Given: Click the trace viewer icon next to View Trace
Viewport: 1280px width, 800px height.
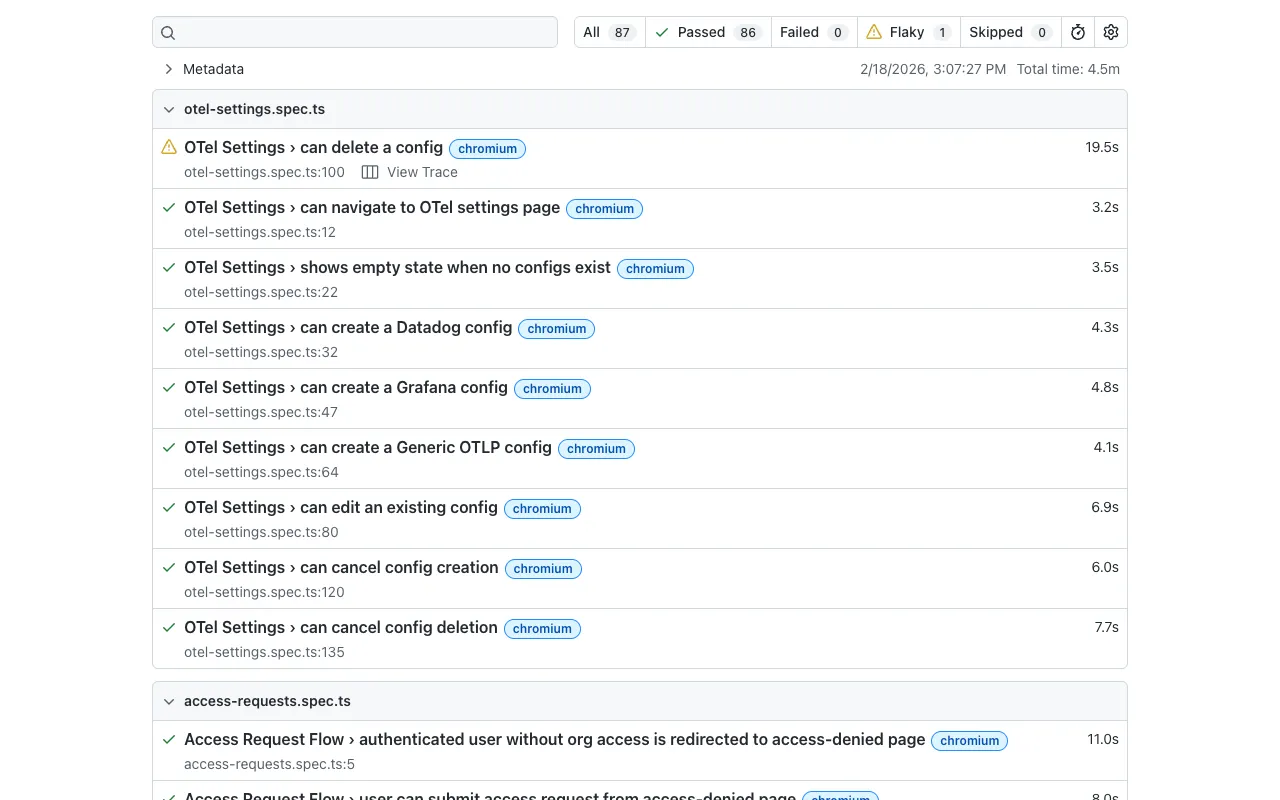Looking at the screenshot, I should (370, 172).
